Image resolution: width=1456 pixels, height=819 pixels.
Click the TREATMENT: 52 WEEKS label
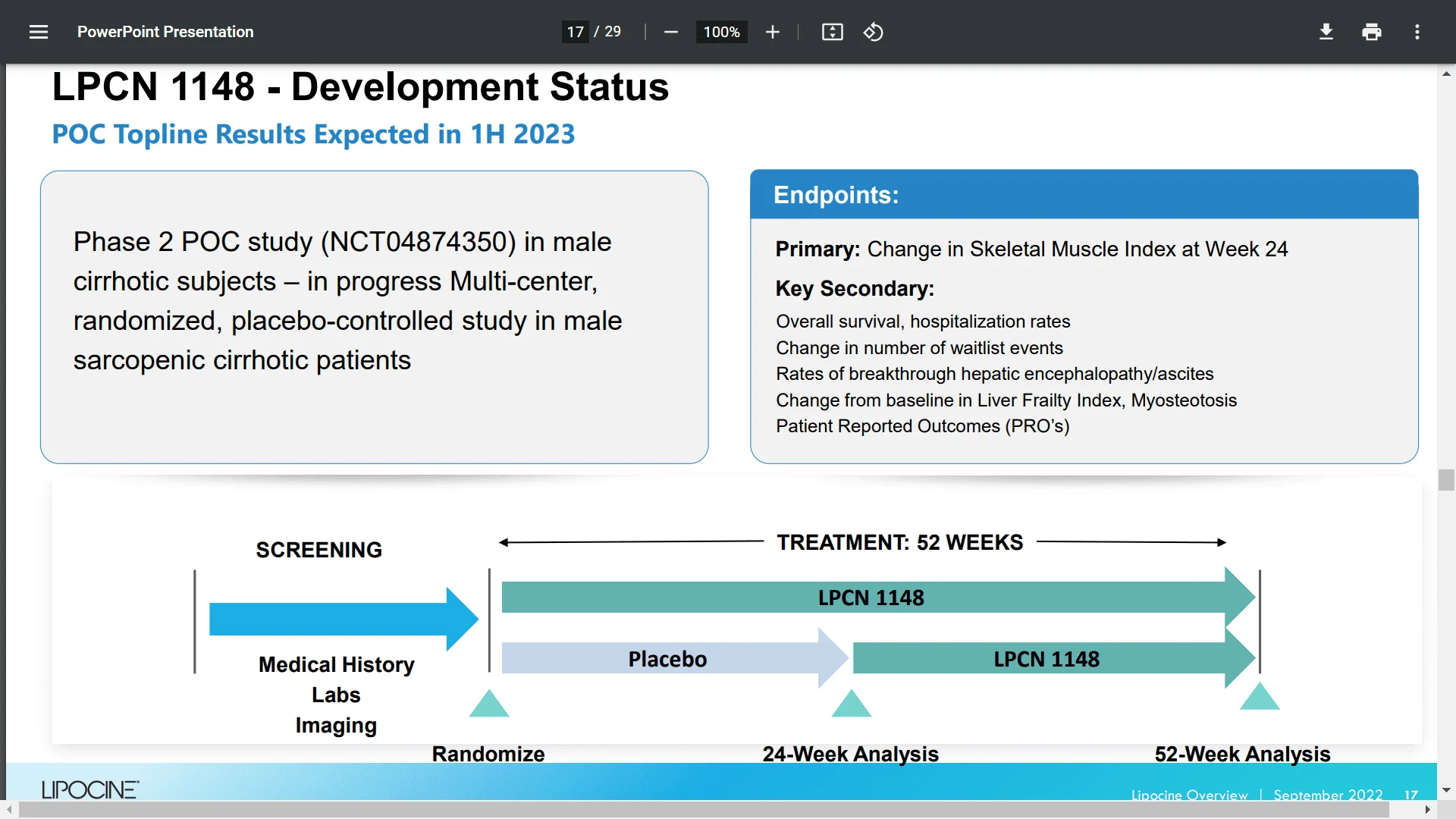tap(900, 542)
